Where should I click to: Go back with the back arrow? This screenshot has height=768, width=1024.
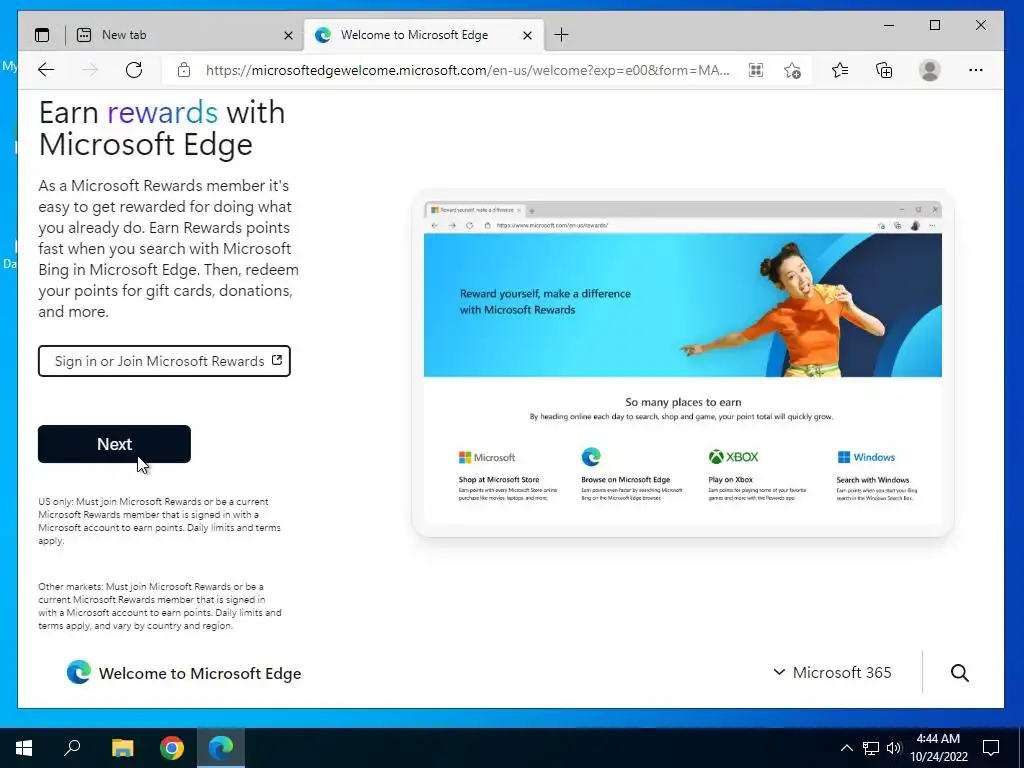46,70
